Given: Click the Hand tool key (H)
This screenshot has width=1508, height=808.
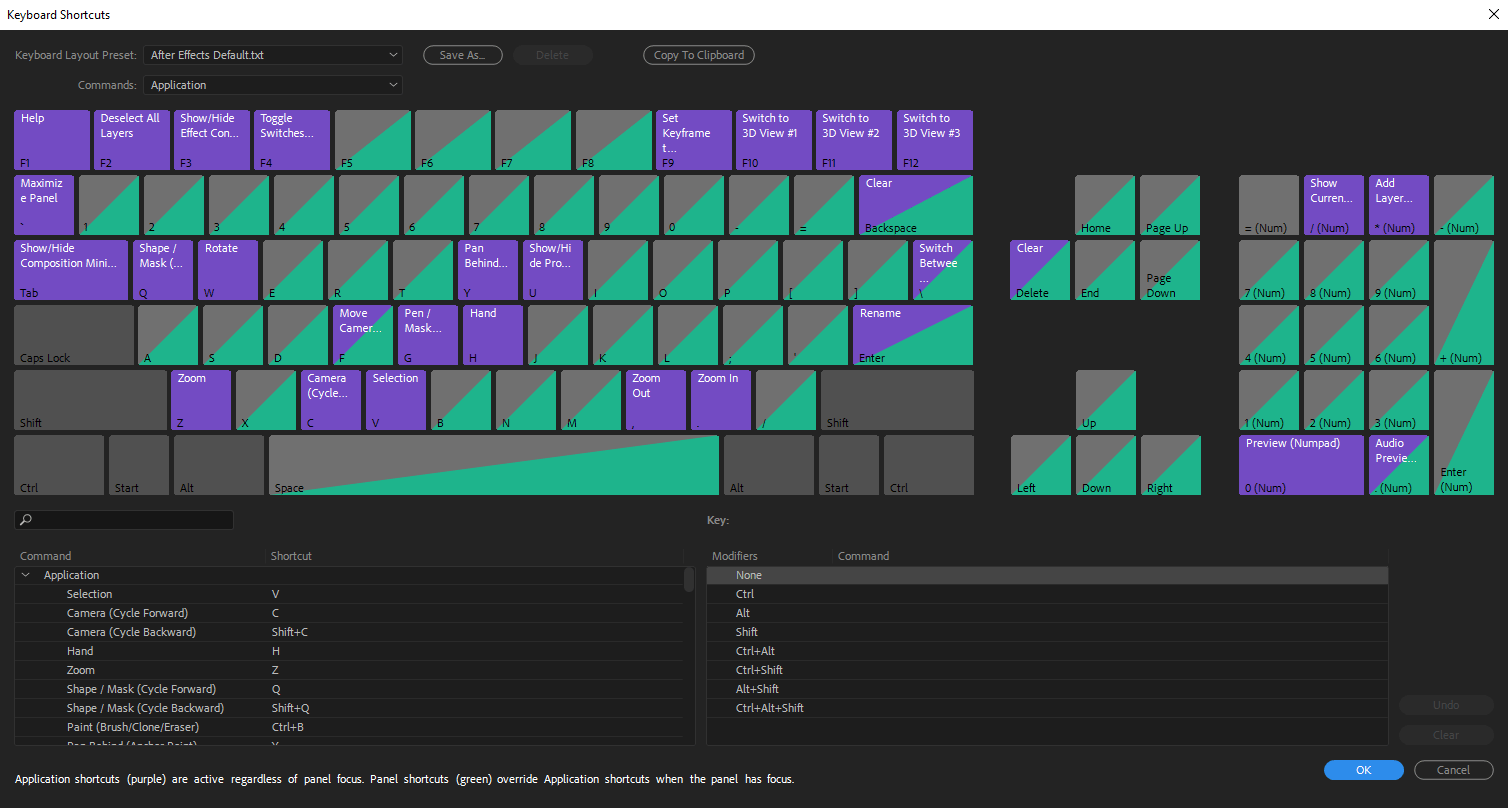Looking at the screenshot, I should [492, 334].
